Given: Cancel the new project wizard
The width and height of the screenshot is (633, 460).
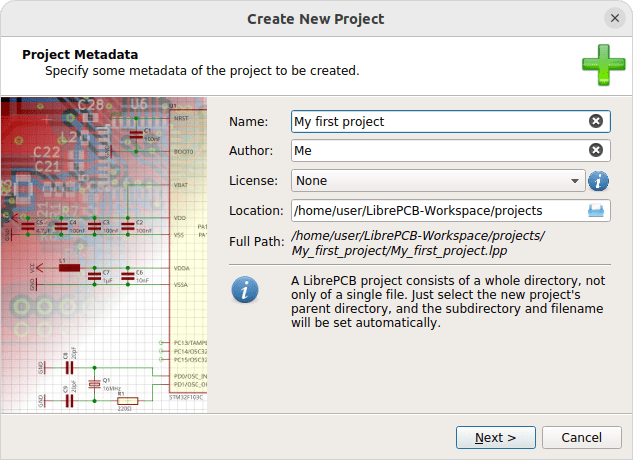Looking at the screenshot, I should pyautogui.click(x=581, y=437).
